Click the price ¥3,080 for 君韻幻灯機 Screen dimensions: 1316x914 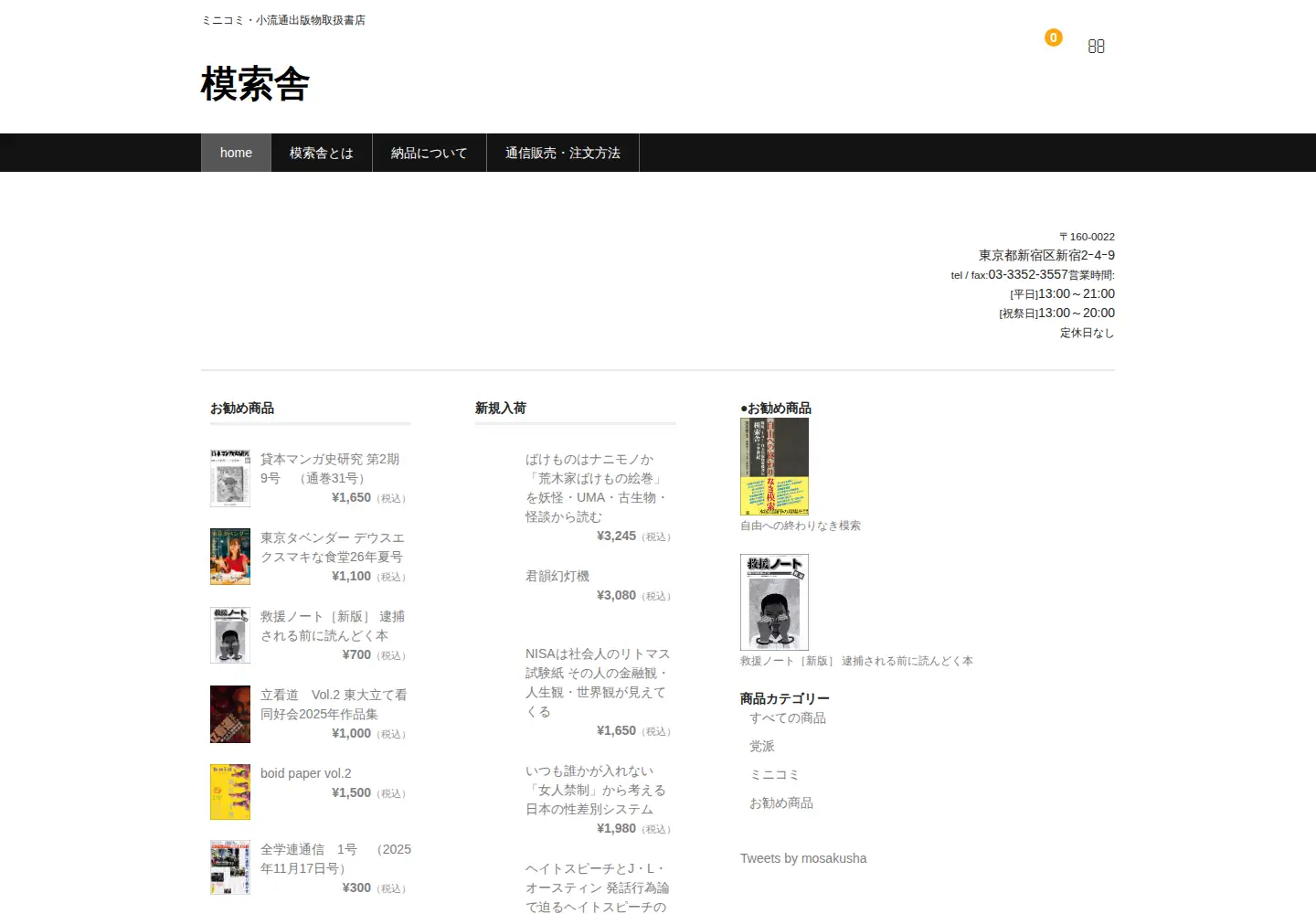click(x=616, y=595)
